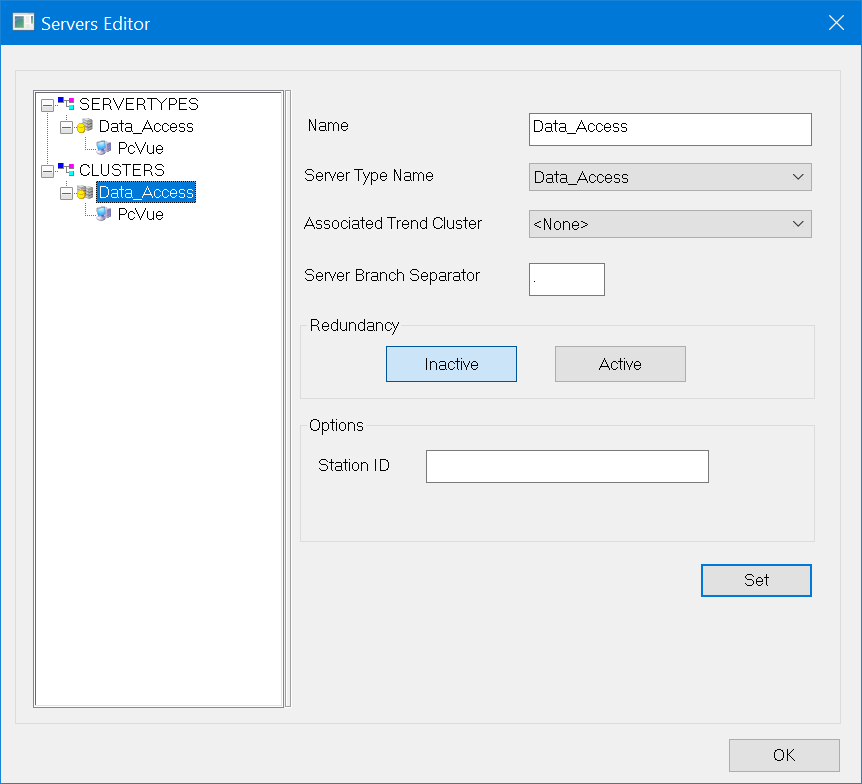Viewport: 862px width, 784px height.
Task: Click the computer icon of PcVue under CLUSTERS
Action: [104, 214]
